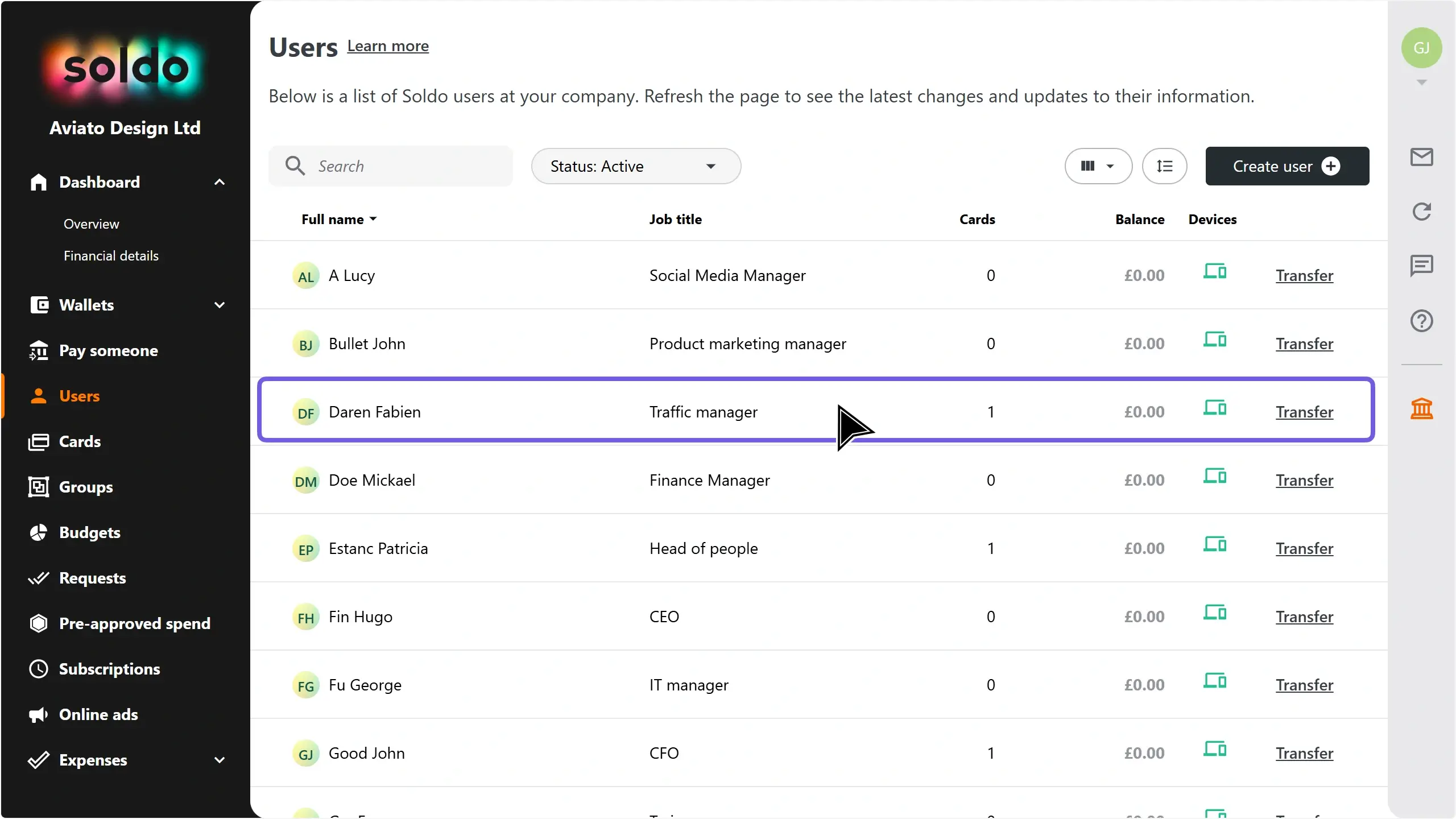
Task: Go to Cards in the sidebar
Action: 80,441
